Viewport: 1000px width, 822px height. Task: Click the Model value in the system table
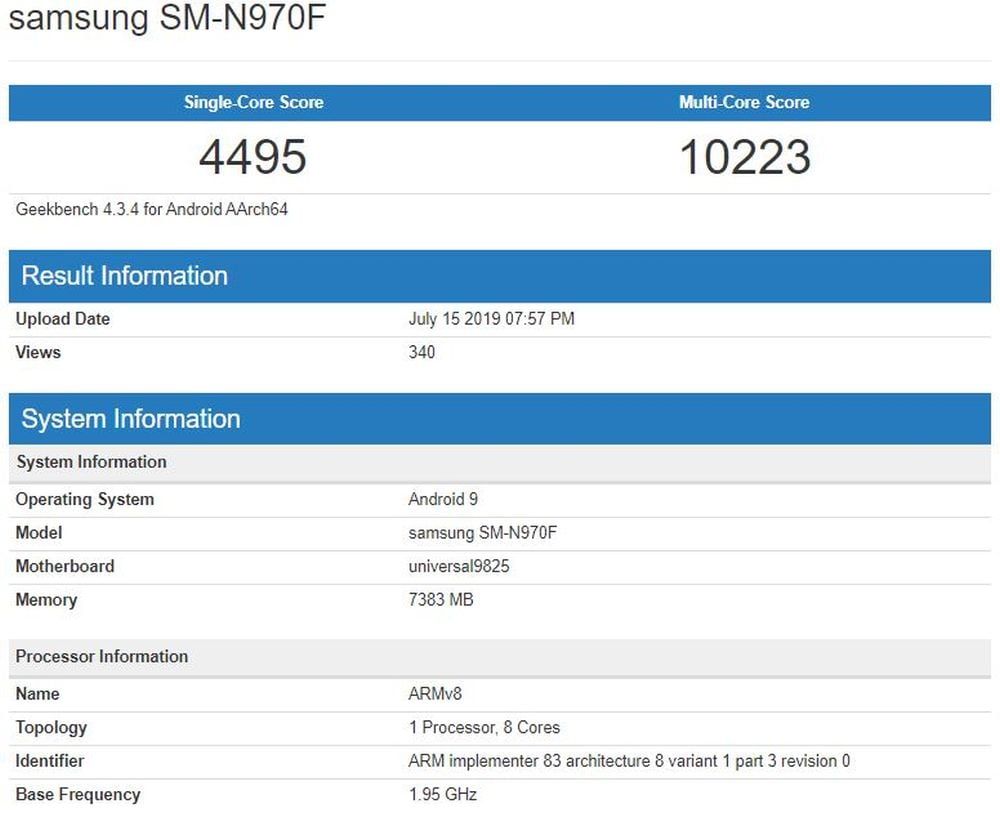tap(482, 533)
